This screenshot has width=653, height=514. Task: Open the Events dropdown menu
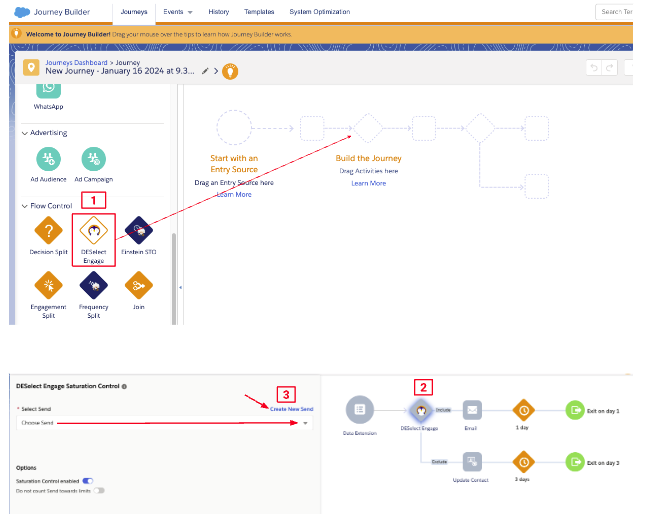click(x=178, y=12)
